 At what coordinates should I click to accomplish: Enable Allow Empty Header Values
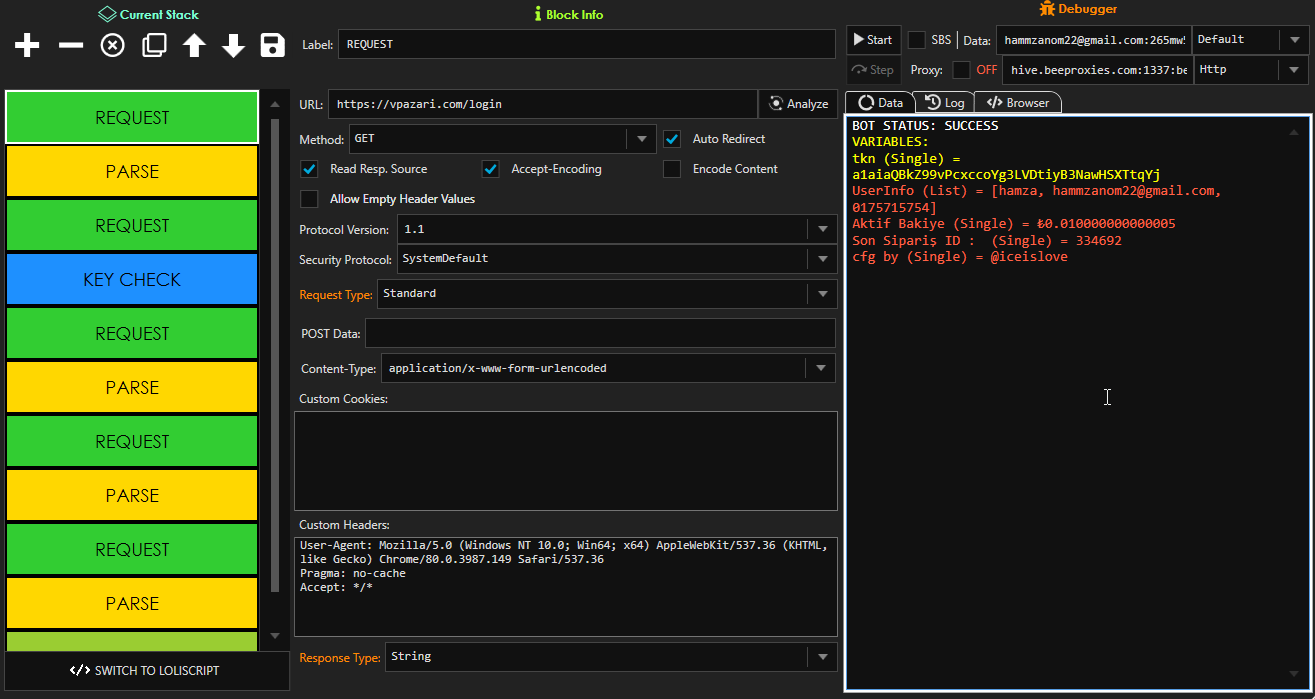click(310, 199)
